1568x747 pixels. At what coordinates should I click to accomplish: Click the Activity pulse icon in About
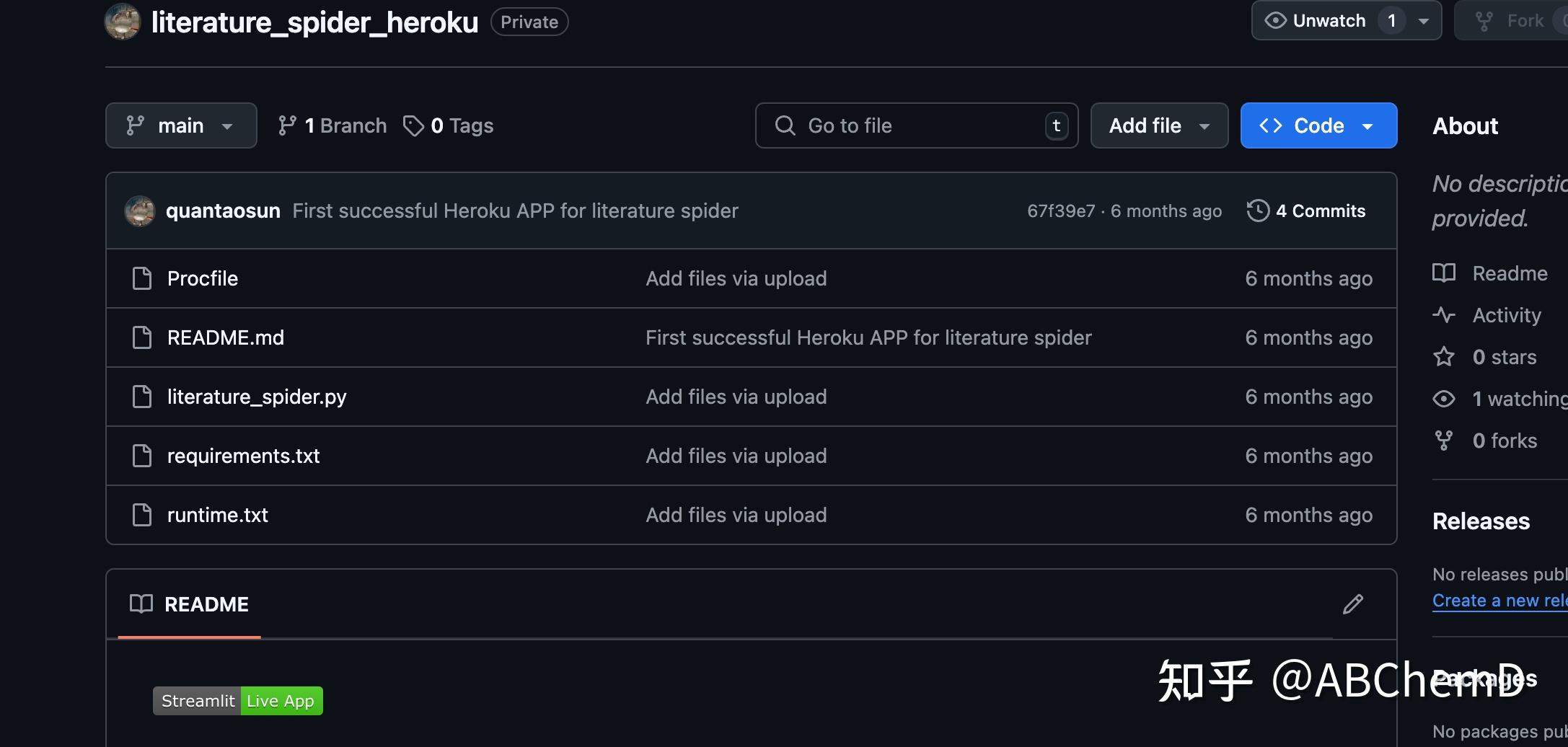pyautogui.click(x=1444, y=315)
